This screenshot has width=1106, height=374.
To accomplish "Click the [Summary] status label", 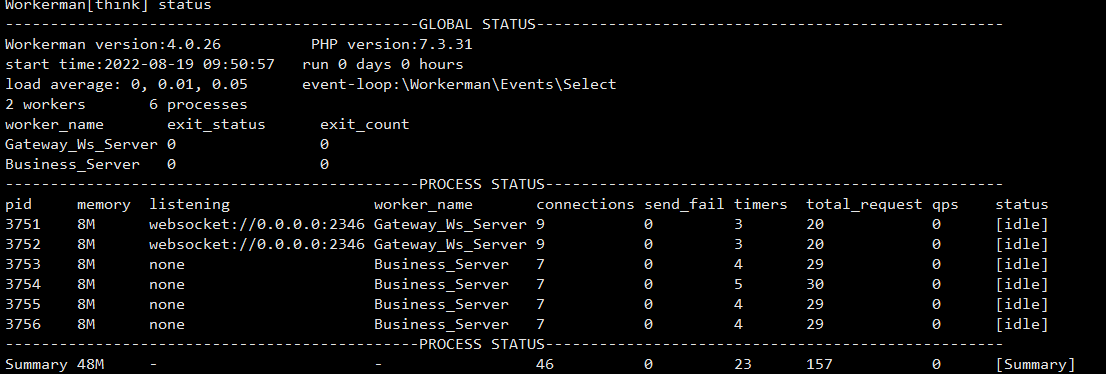I will [1035, 365].
